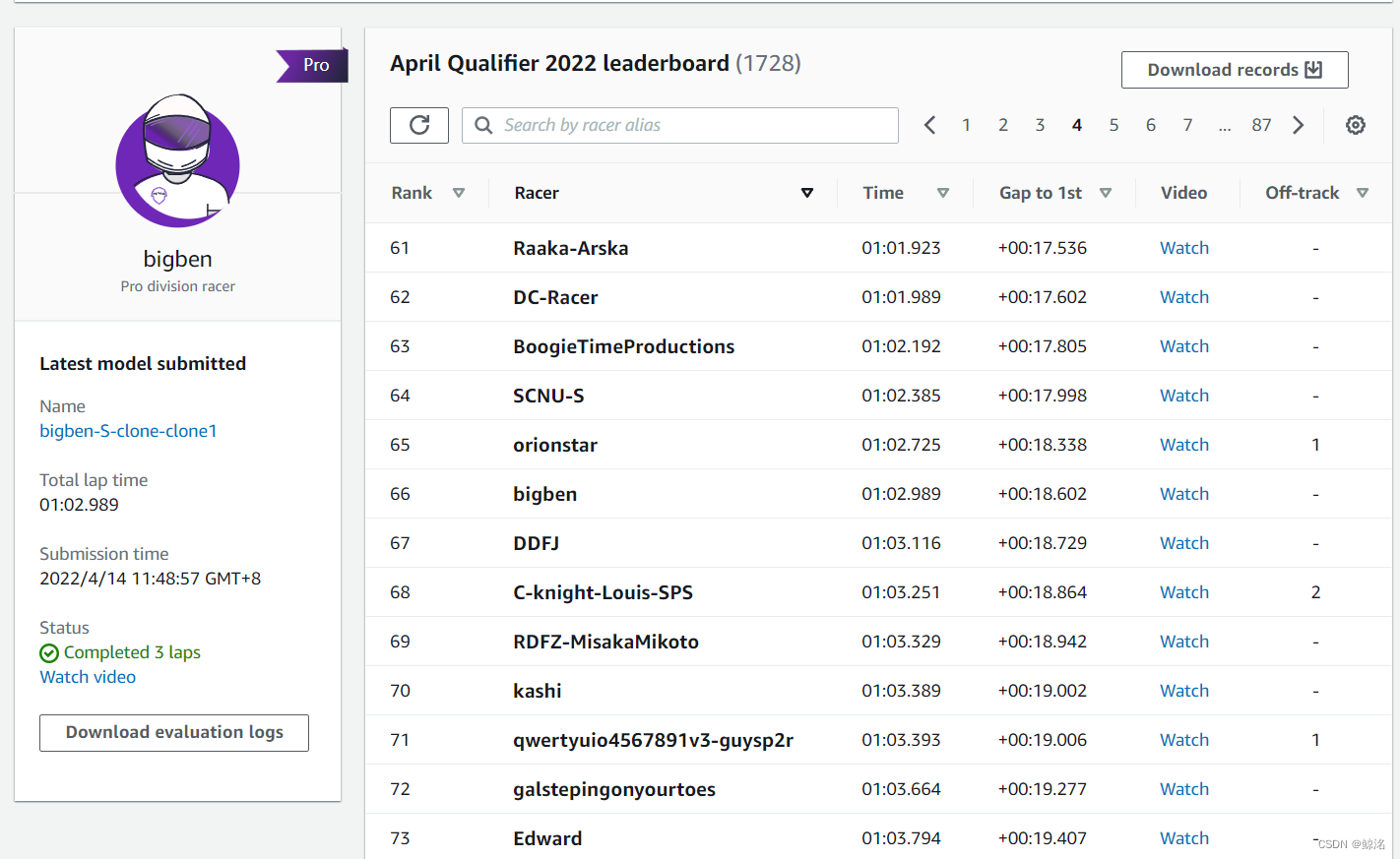Select leaderboard page 4

[x=1077, y=125]
